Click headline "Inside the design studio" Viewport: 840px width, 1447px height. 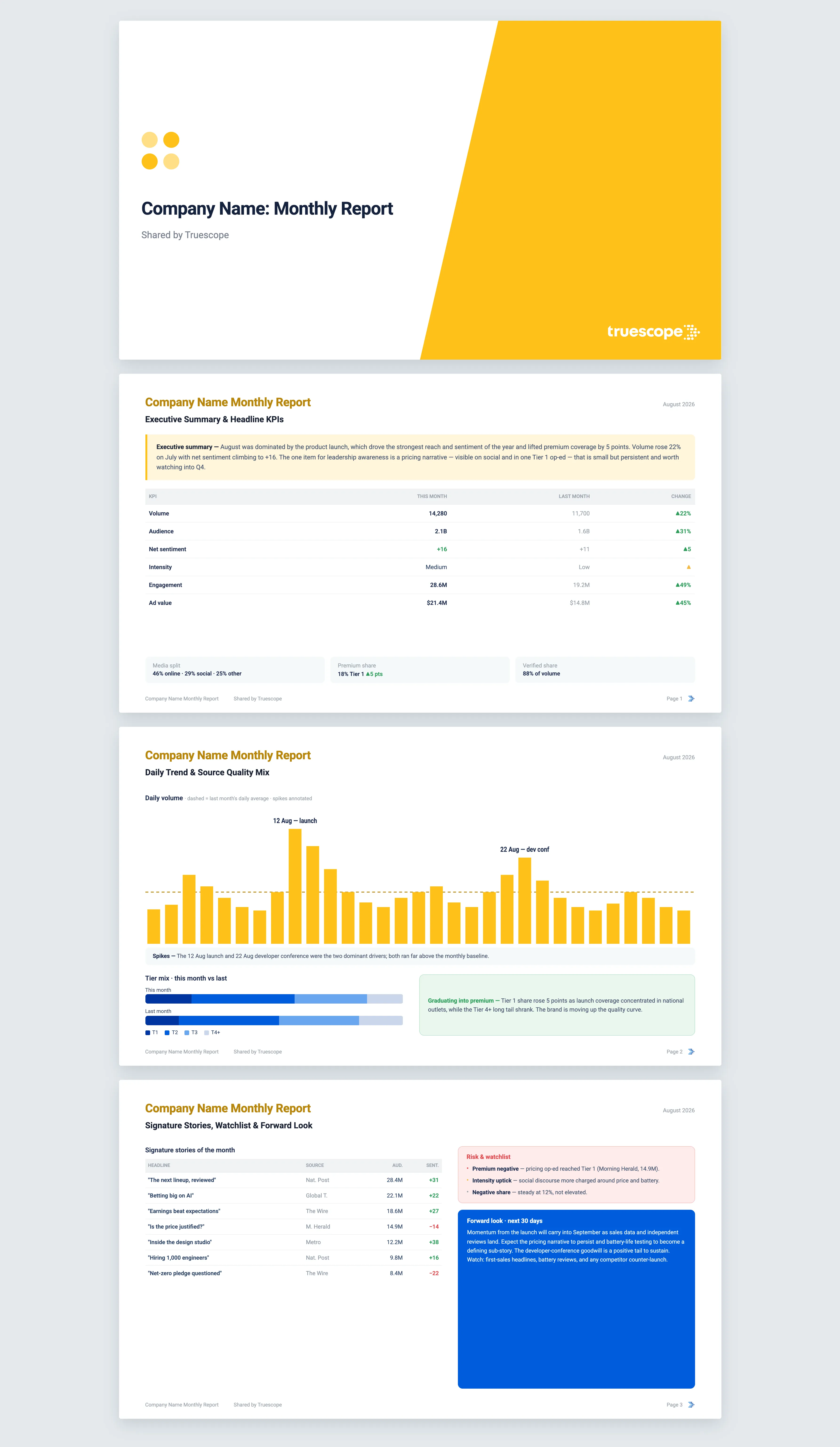(180, 1242)
